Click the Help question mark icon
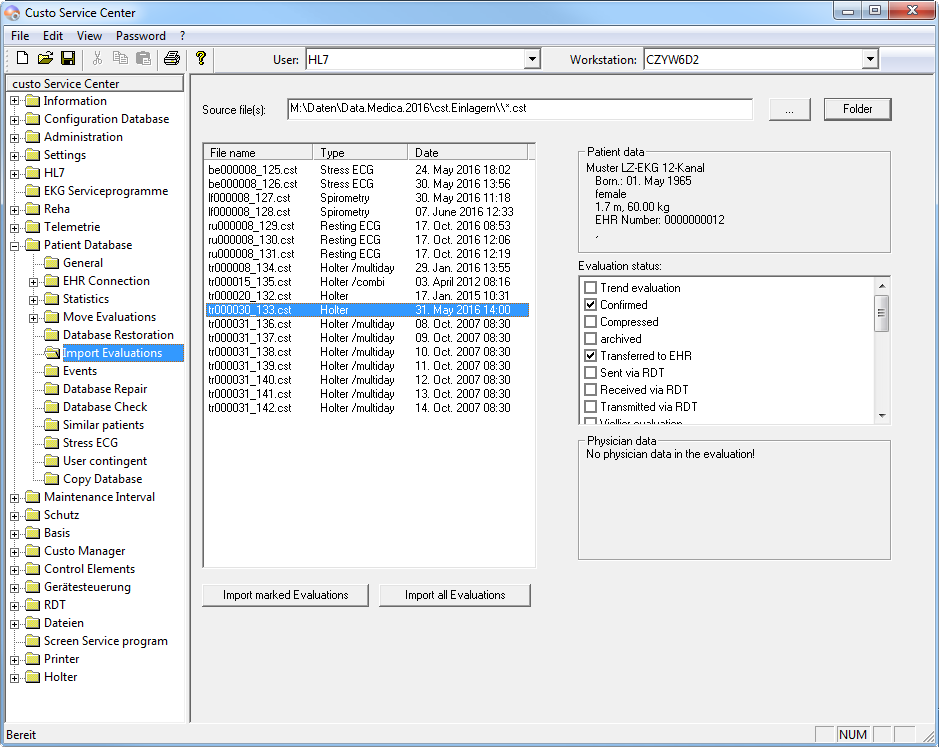The width and height of the screenshot is (939, 747). click(201, 58)
